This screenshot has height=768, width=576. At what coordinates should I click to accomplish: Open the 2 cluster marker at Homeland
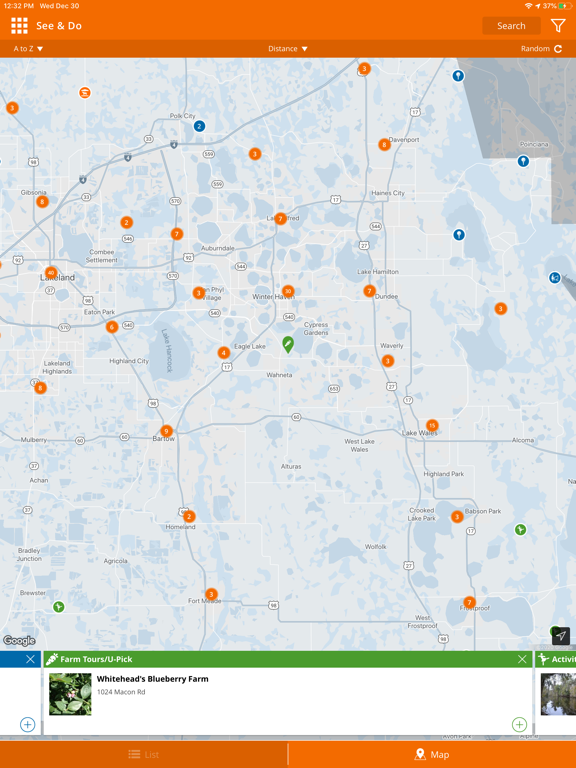tap(189, 516)
